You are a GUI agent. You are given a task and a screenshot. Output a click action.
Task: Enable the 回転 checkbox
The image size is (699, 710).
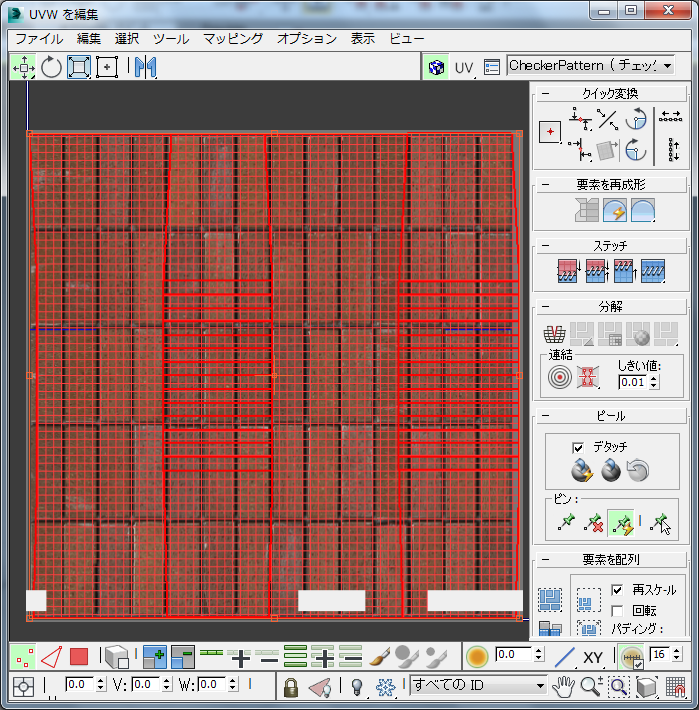[x=617, y=611]
